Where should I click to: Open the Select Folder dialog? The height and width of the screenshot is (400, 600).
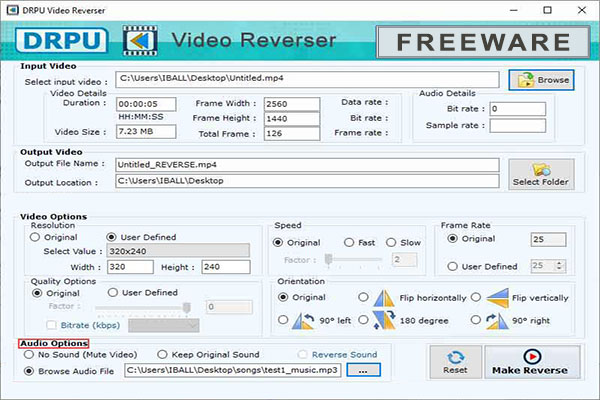point(541,174)
